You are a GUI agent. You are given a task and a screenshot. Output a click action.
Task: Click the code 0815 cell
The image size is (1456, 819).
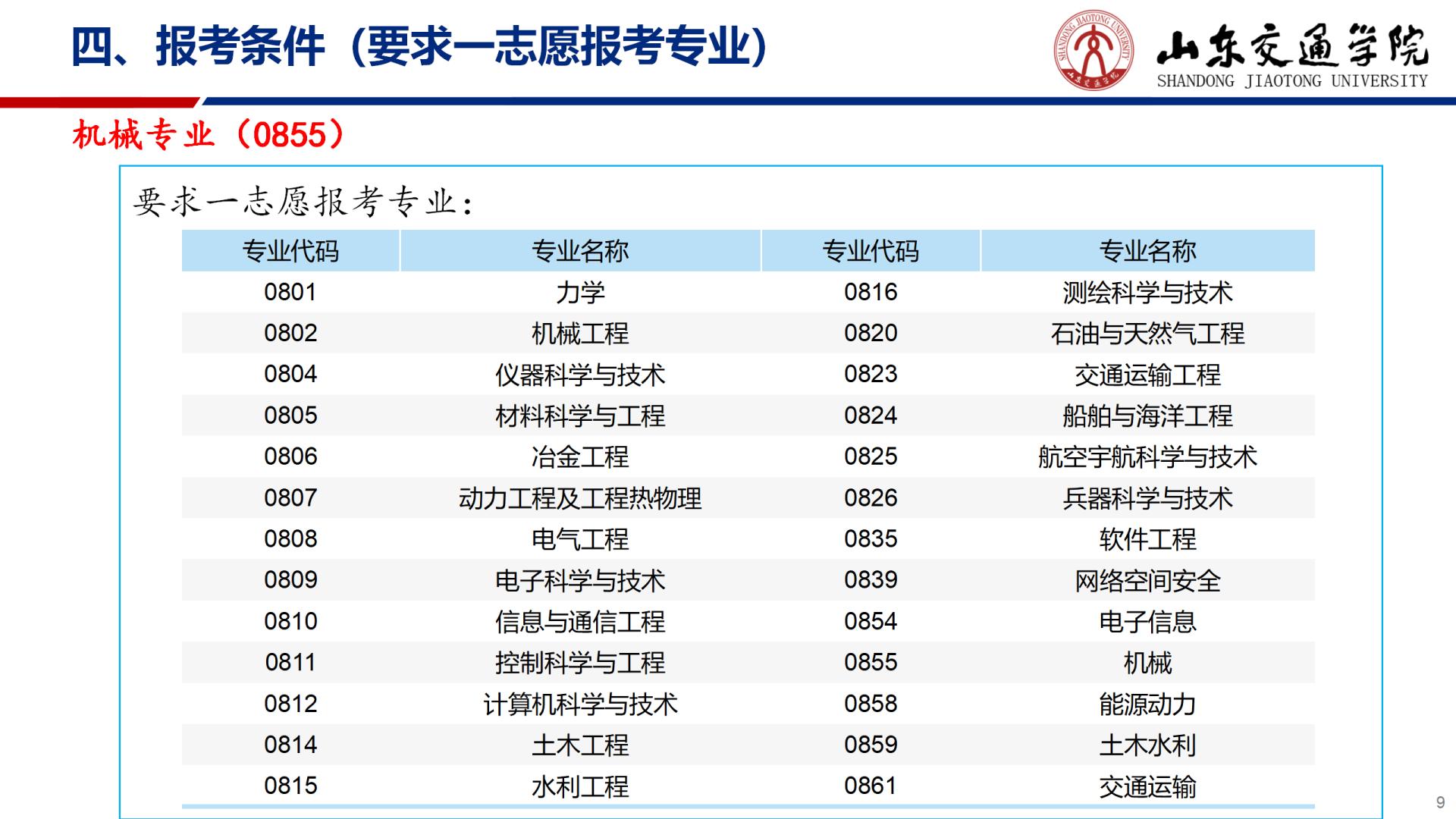(290, 786)
